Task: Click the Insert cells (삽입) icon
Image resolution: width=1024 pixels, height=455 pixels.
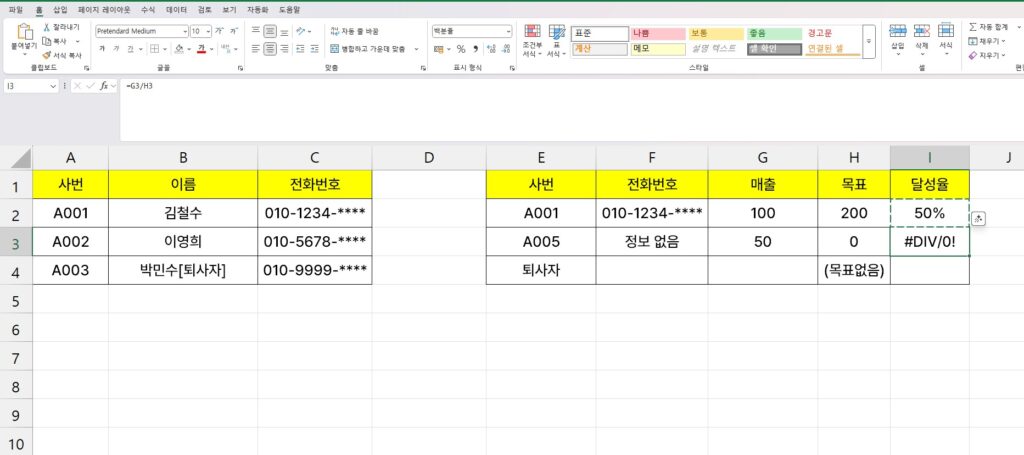Action: coord(897,35)
